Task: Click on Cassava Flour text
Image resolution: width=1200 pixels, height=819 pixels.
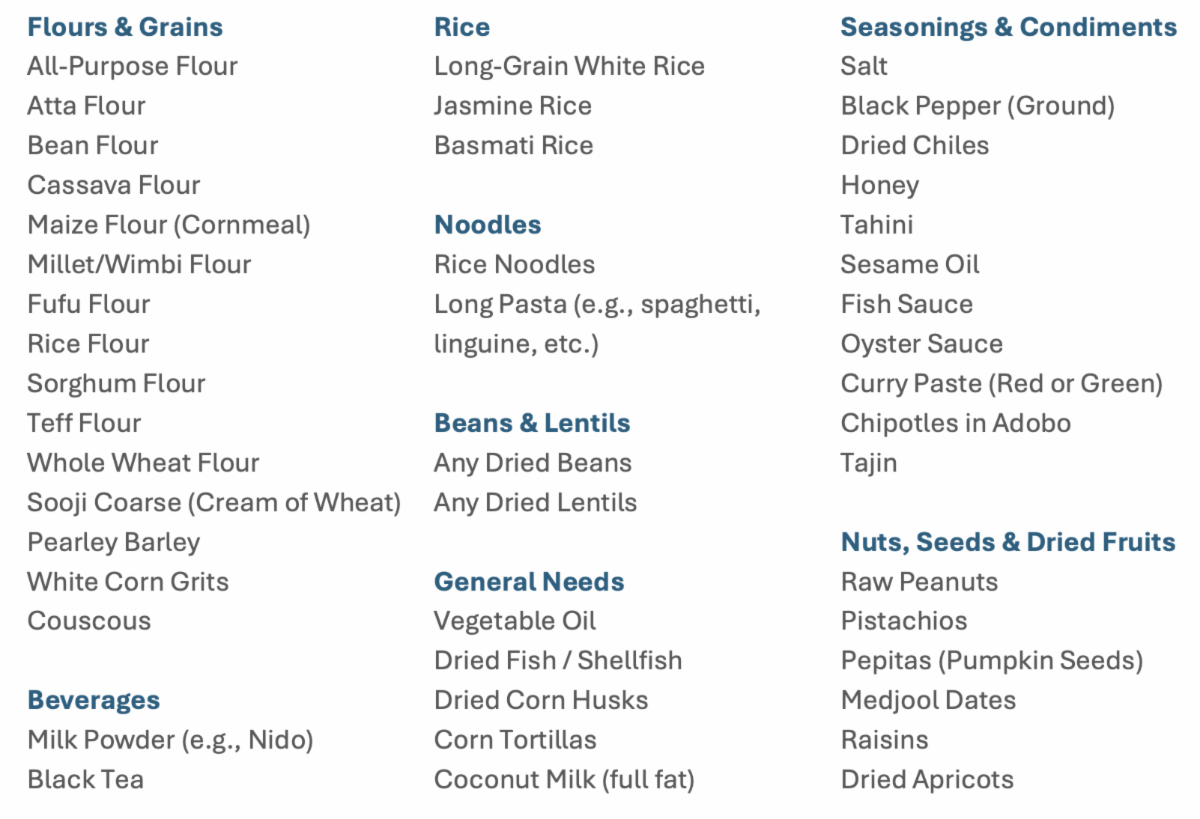Action: [114, 185]
